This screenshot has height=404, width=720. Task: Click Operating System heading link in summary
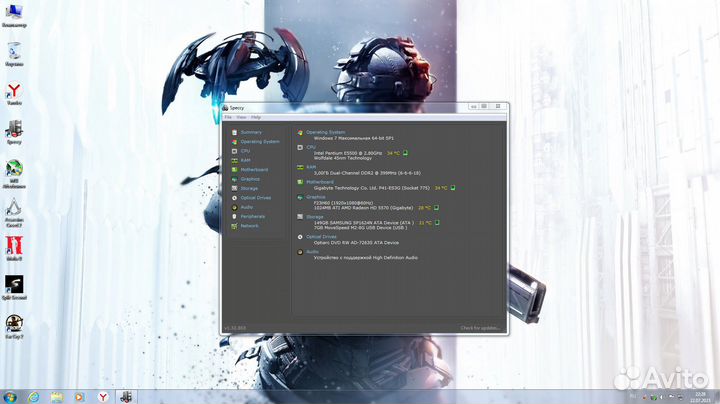point(326,132)
